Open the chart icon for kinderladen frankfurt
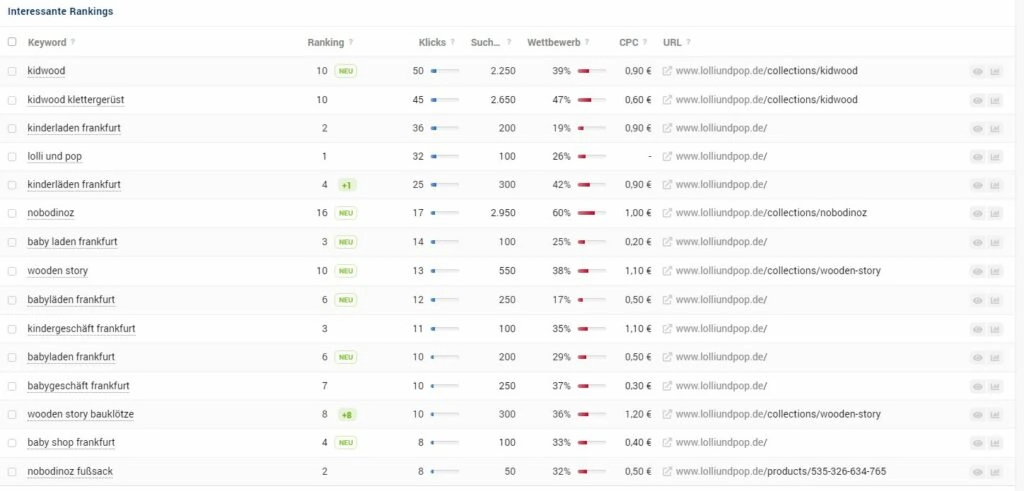 pos(995,129)
